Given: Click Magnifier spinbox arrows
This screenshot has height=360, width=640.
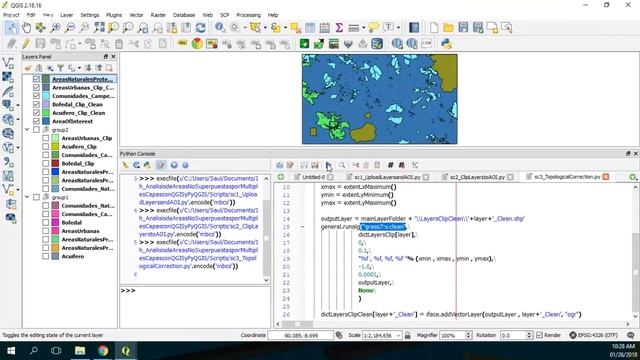Looking at the screenshot, I should (x=469, y=335).
